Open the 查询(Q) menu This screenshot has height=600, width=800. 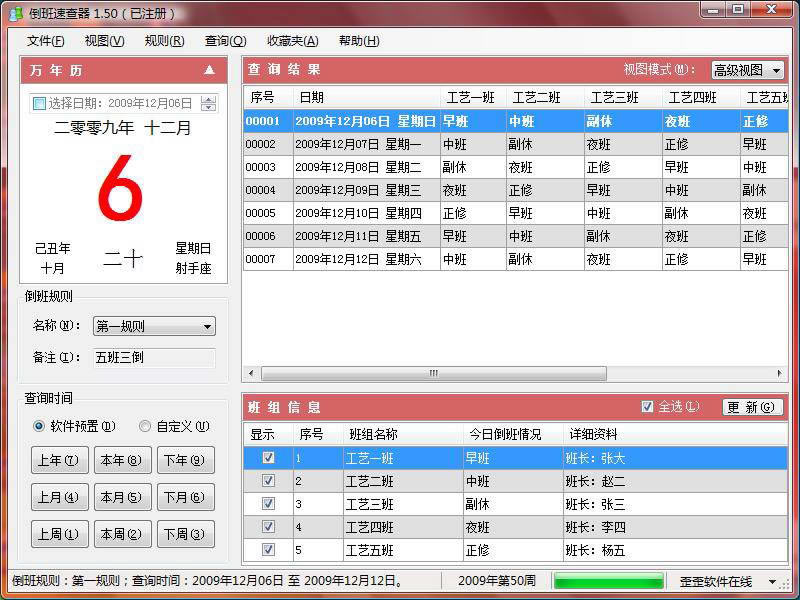click(223, 41)
